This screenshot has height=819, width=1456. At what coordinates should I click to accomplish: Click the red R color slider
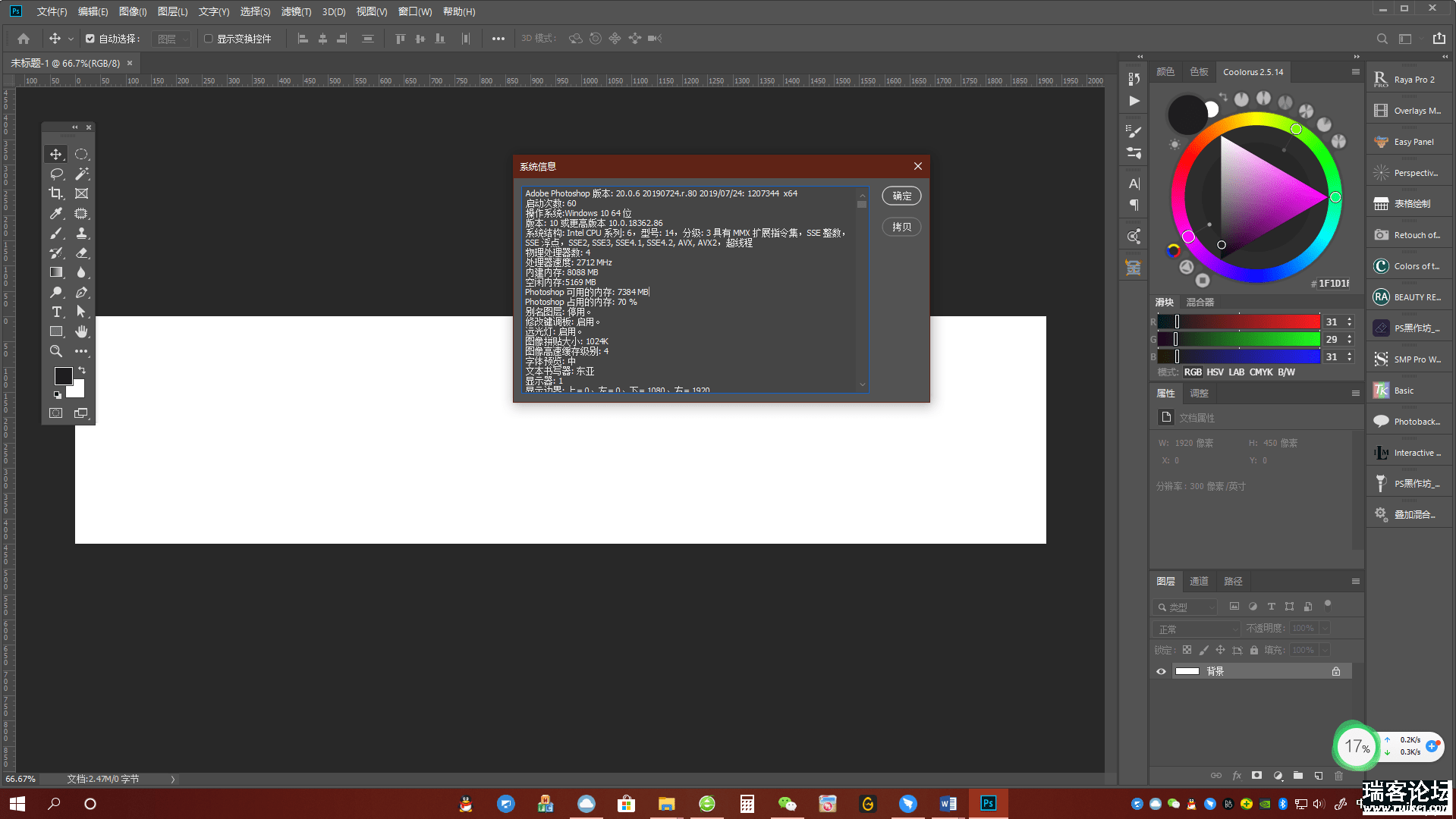pos(1239,322)
